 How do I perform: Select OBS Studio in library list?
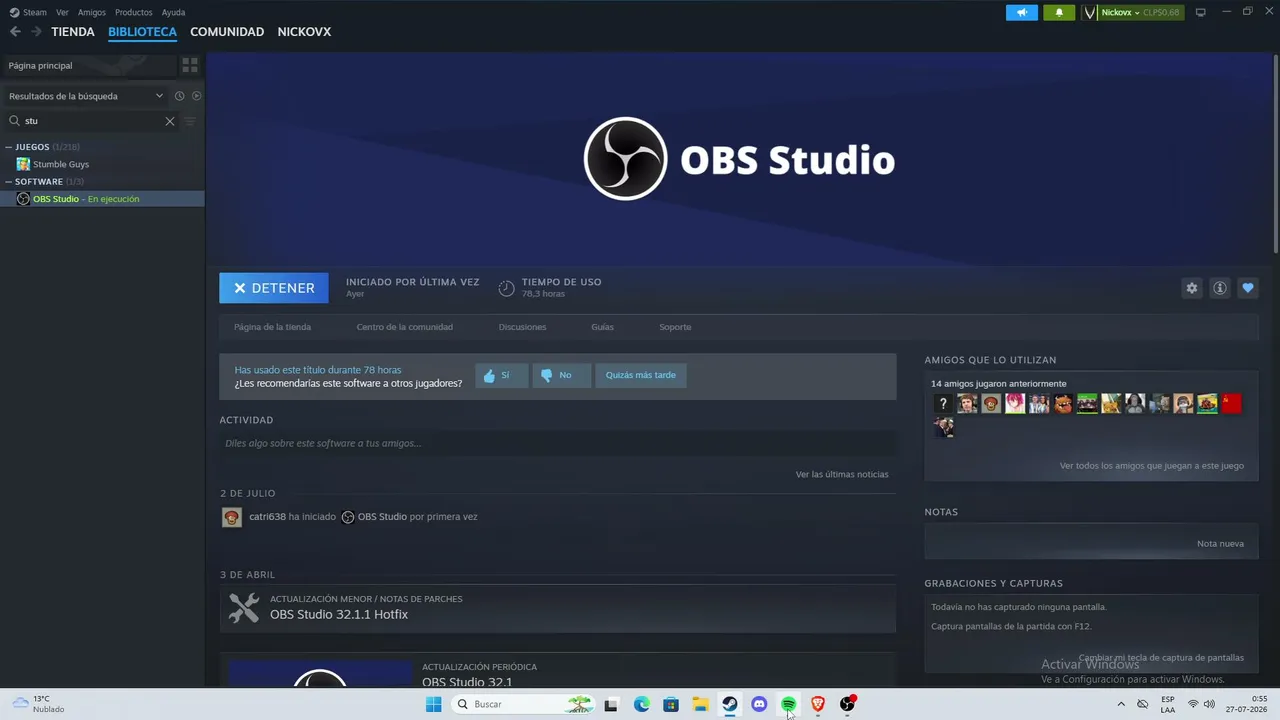click(102, 199)
